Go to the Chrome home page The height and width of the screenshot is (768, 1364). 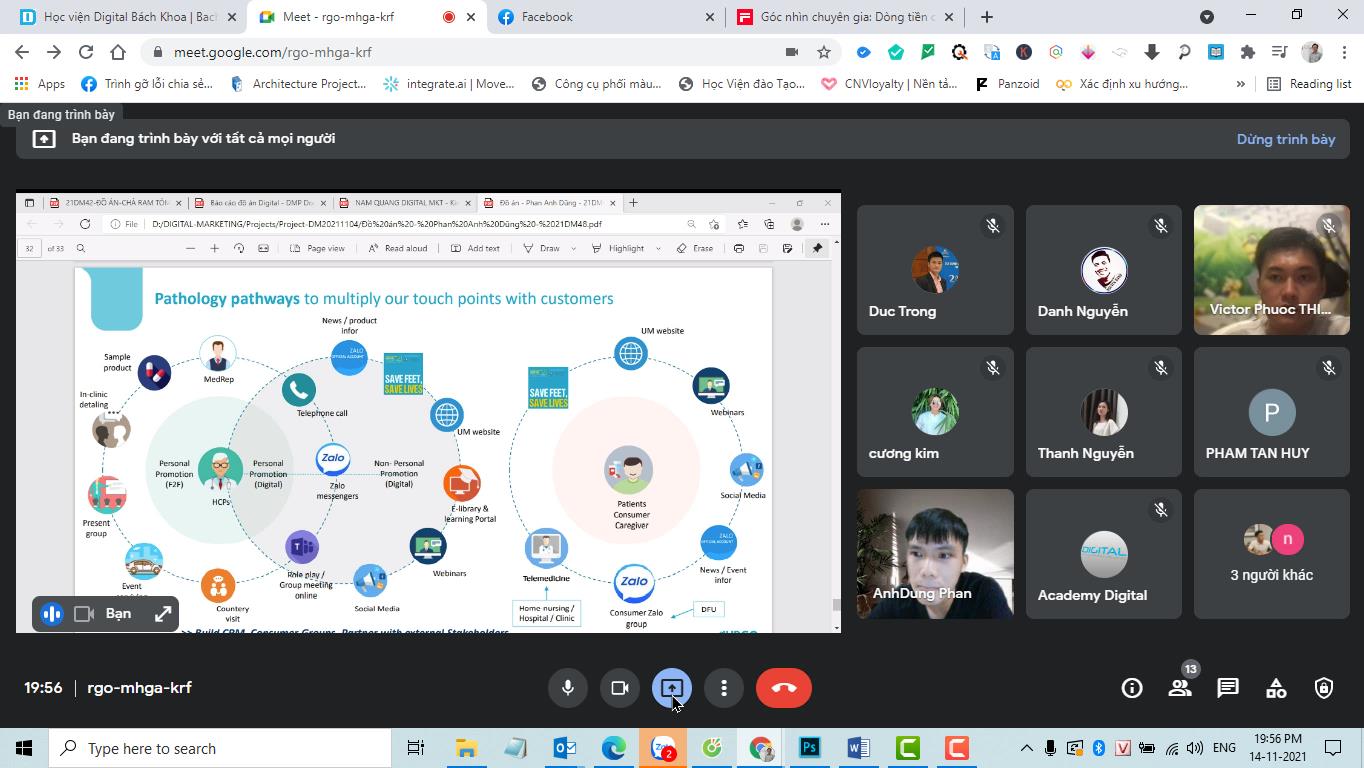coord(118,52)
